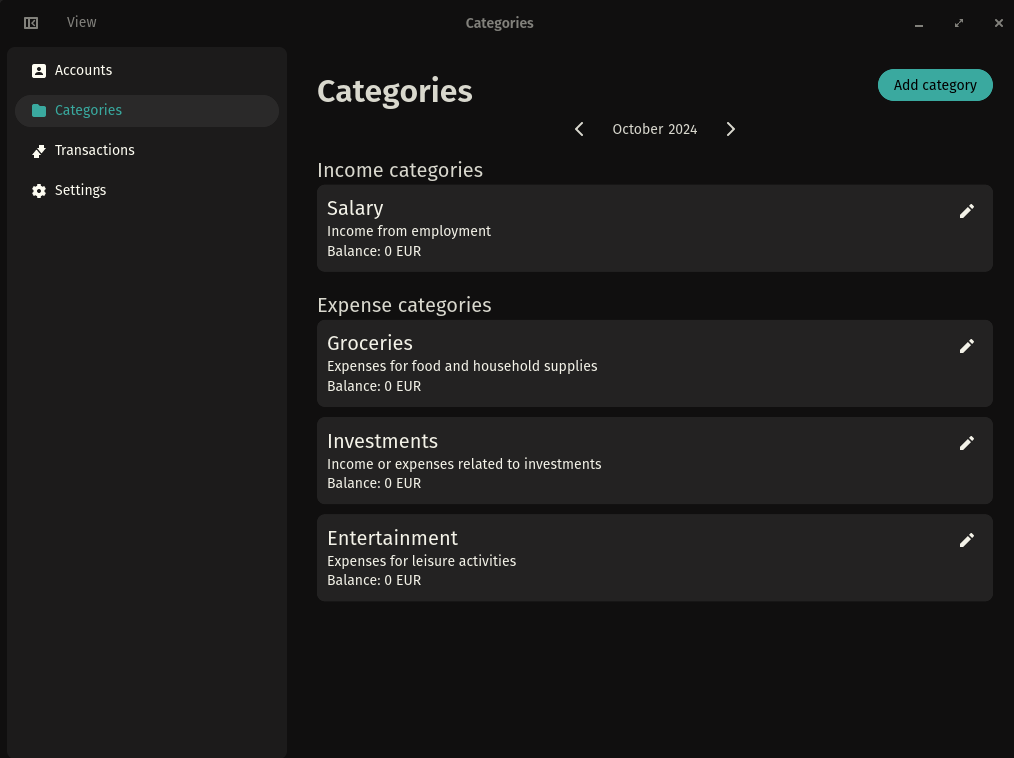Open the Accounts page
The height and width of the screenshot is (758, 1014).
coord(83,70)
